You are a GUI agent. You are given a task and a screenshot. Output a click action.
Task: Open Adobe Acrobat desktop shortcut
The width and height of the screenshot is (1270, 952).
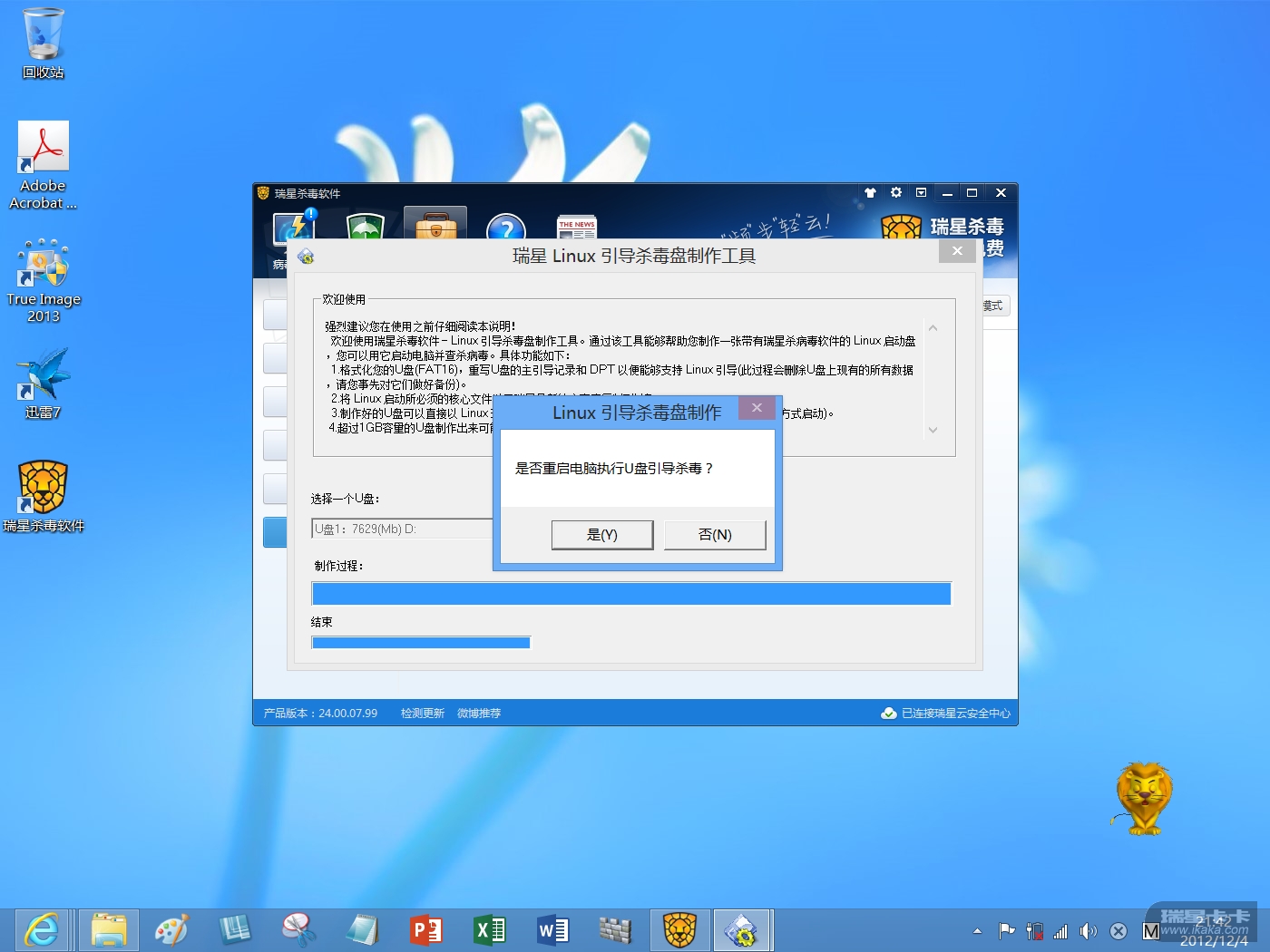coord(43,166)
